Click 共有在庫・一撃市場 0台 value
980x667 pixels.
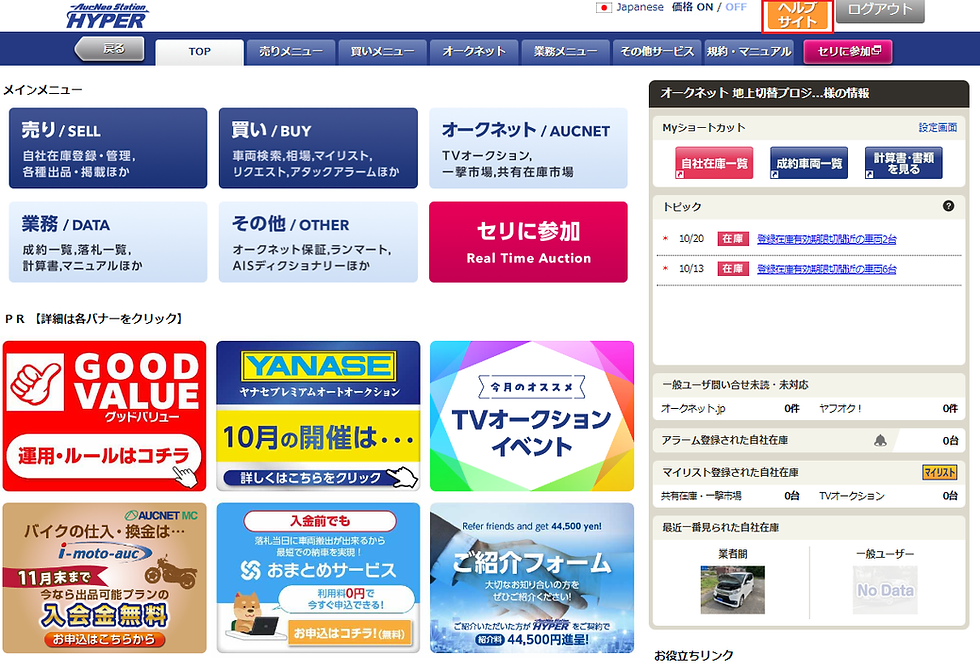[792, 496]
